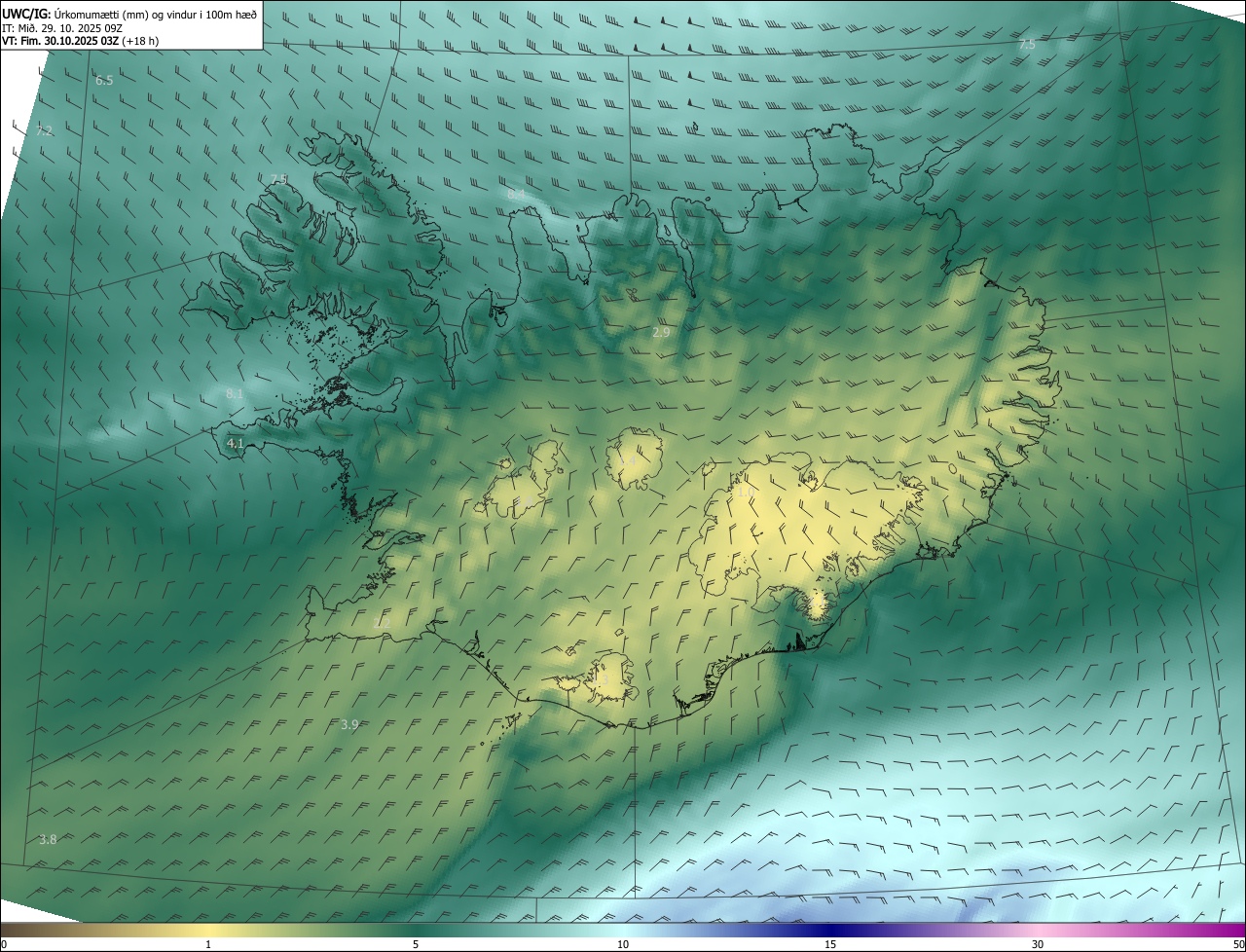This screenshot has height=952, width=1246.
Task: Click the 2.2 value label on Reykjanes peninsula
Action: tap(382, 622)
